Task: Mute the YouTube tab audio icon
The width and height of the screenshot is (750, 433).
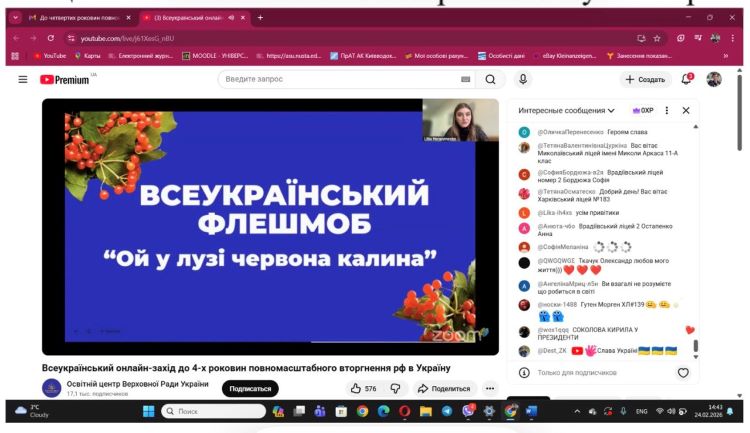Action: pos(232,18)
